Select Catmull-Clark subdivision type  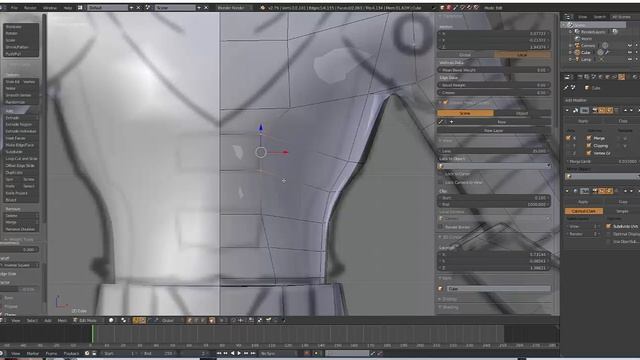(x=584, y=211)
